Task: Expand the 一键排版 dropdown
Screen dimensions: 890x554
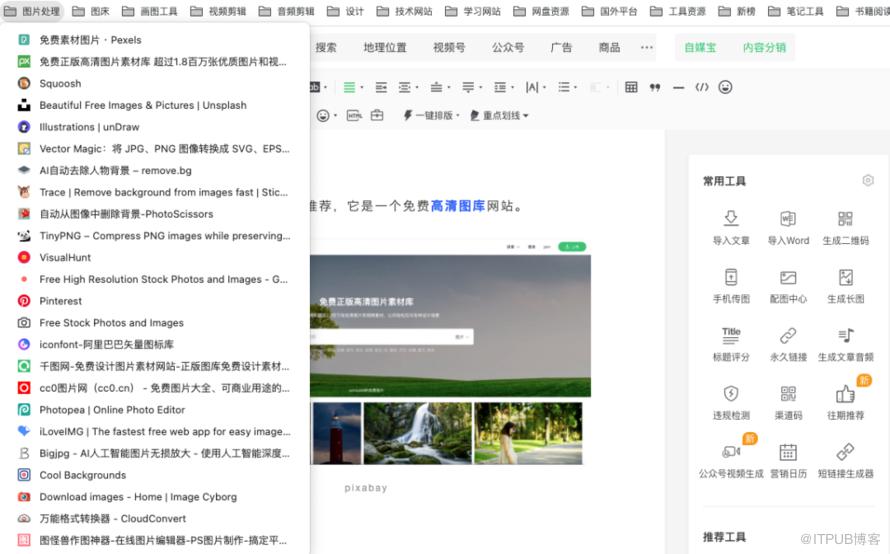Action: (431, 116)
